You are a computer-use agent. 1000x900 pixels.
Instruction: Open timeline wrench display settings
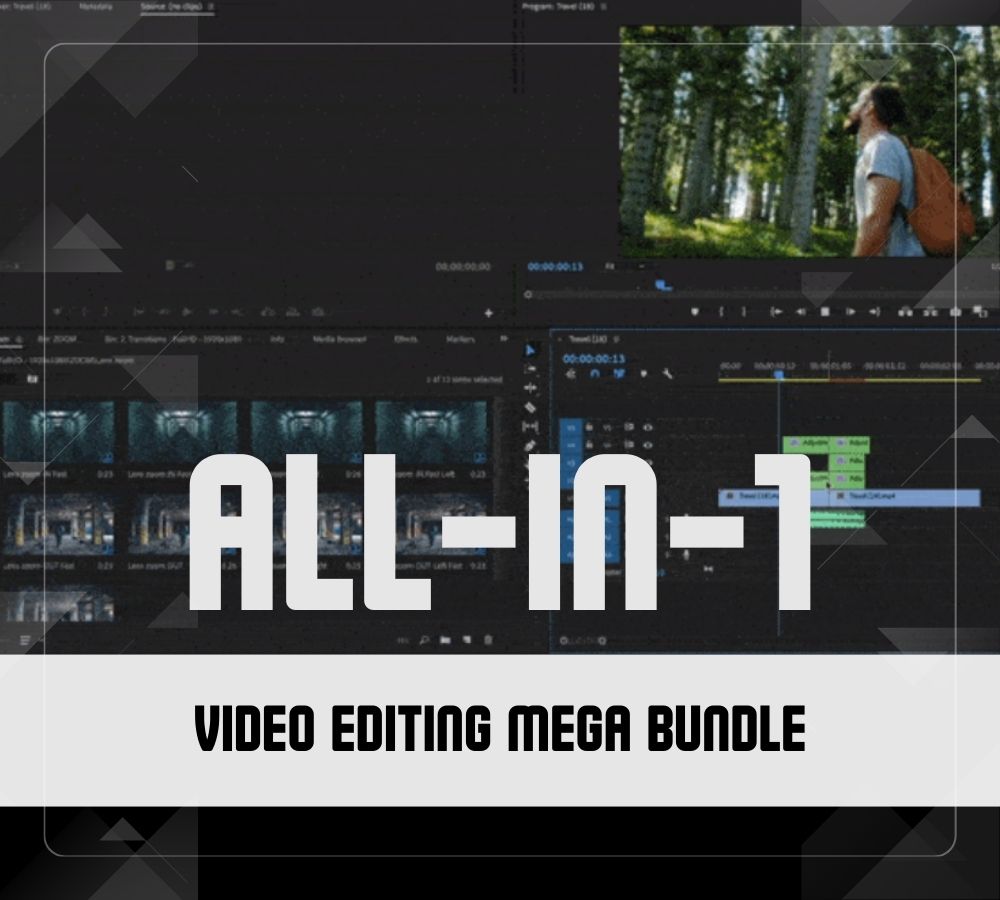[667, 374]
